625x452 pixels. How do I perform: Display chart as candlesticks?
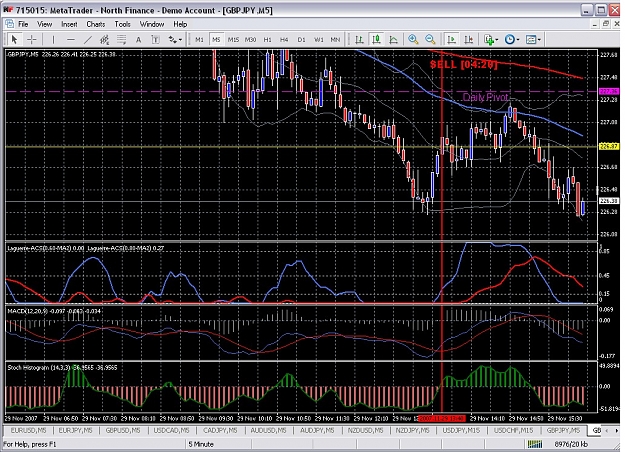(x=376, y=39)
